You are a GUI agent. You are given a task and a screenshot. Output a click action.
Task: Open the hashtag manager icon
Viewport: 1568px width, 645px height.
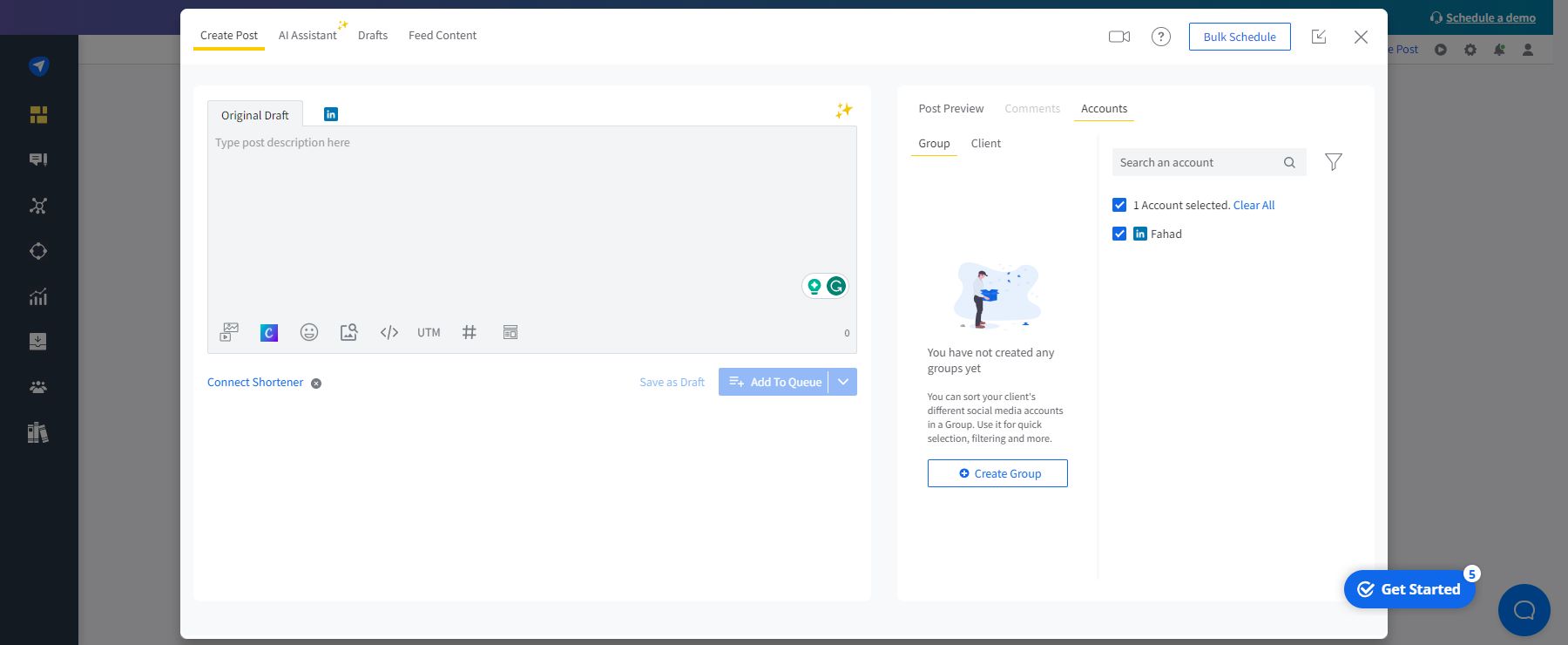tap(470, 332)
